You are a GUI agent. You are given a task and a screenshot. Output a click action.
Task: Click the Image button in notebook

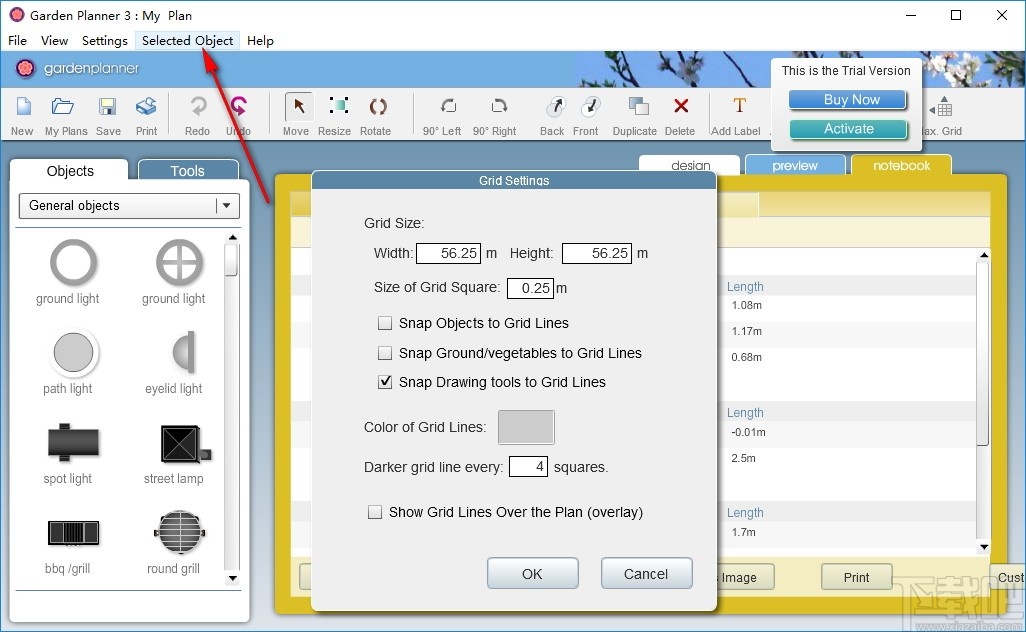pos(745,577)
